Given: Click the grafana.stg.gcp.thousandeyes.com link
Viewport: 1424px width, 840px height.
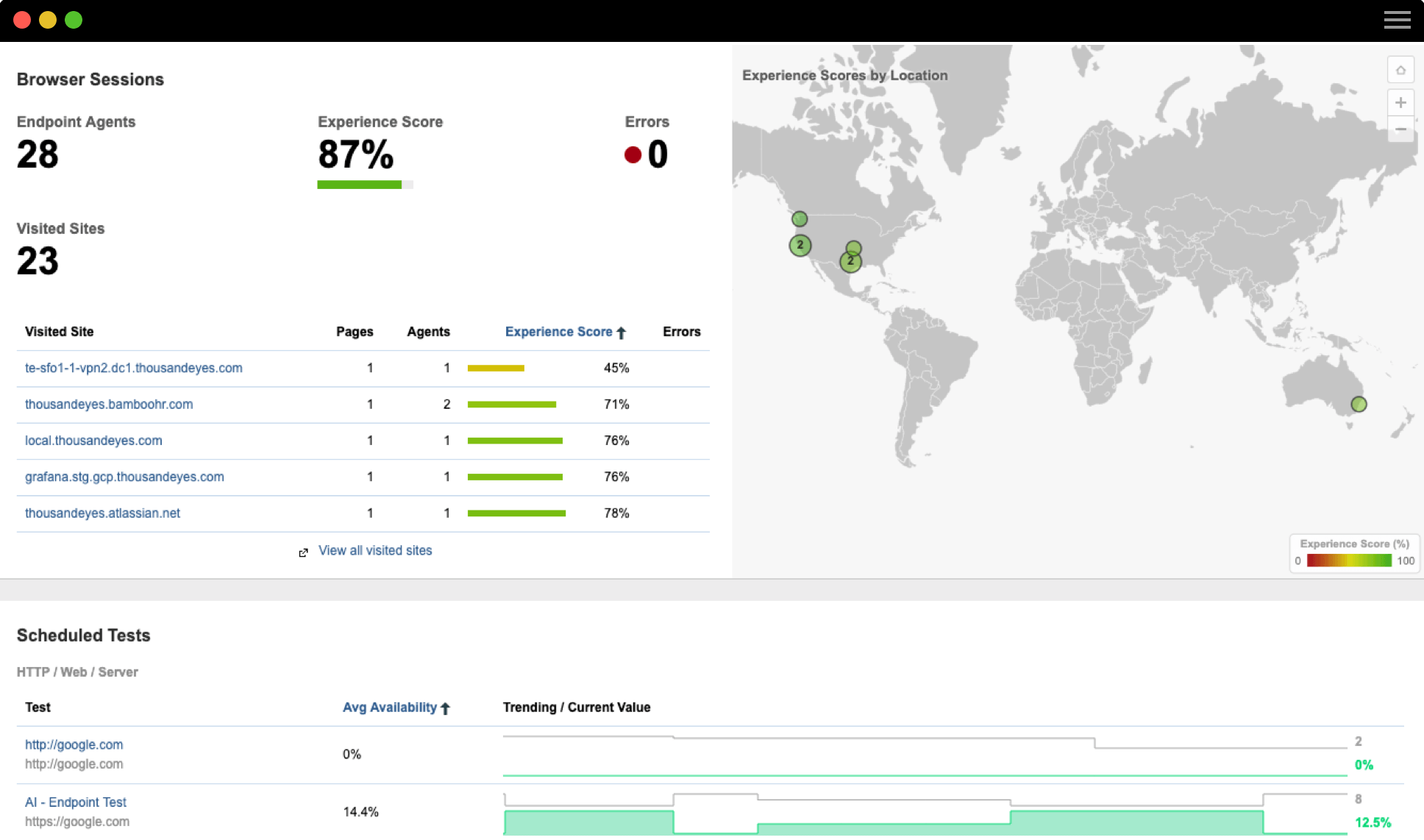Looking at the screenshot, I should (x=124, y=477).
